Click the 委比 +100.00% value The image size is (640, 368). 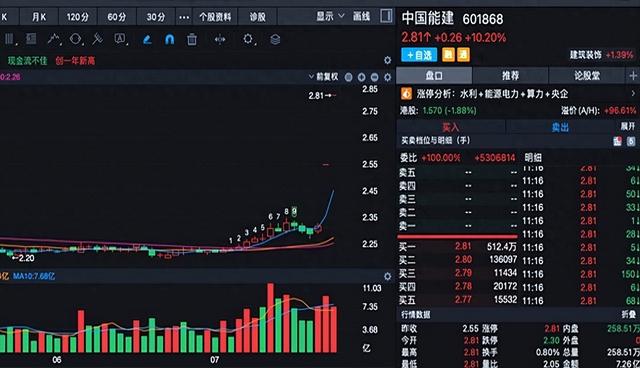click(441, 157)
